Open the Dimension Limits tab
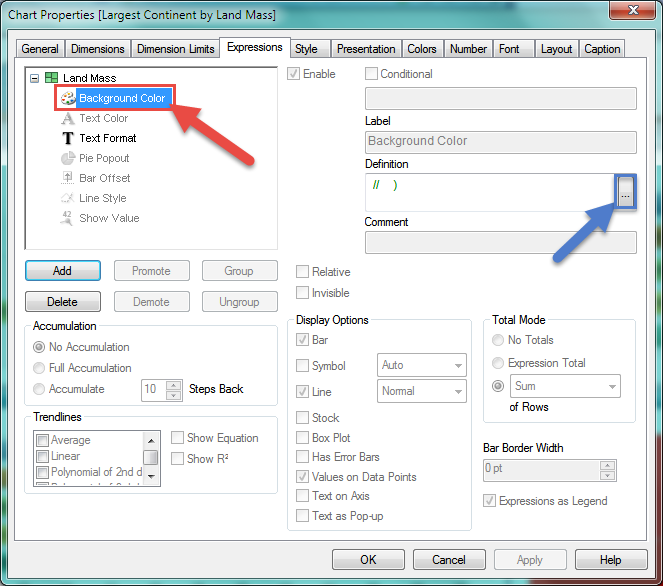Viewport: 663px width, 586px height. click(175, 49)
